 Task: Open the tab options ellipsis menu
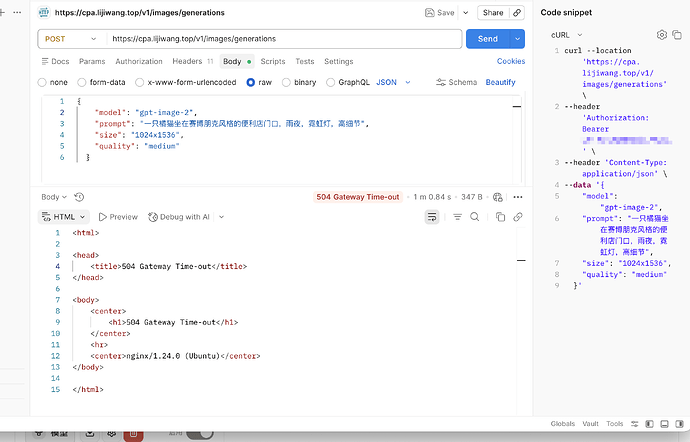(x=17, y=12)
